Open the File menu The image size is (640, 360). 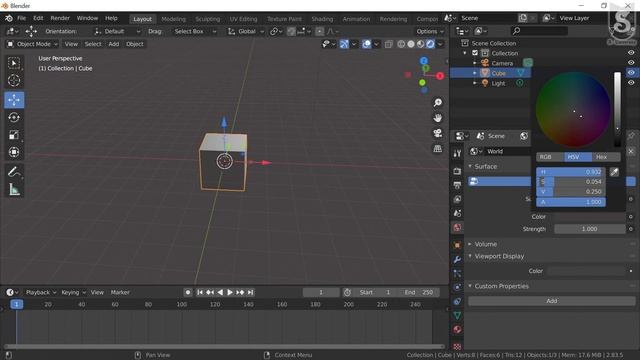[x=21, y=18]
